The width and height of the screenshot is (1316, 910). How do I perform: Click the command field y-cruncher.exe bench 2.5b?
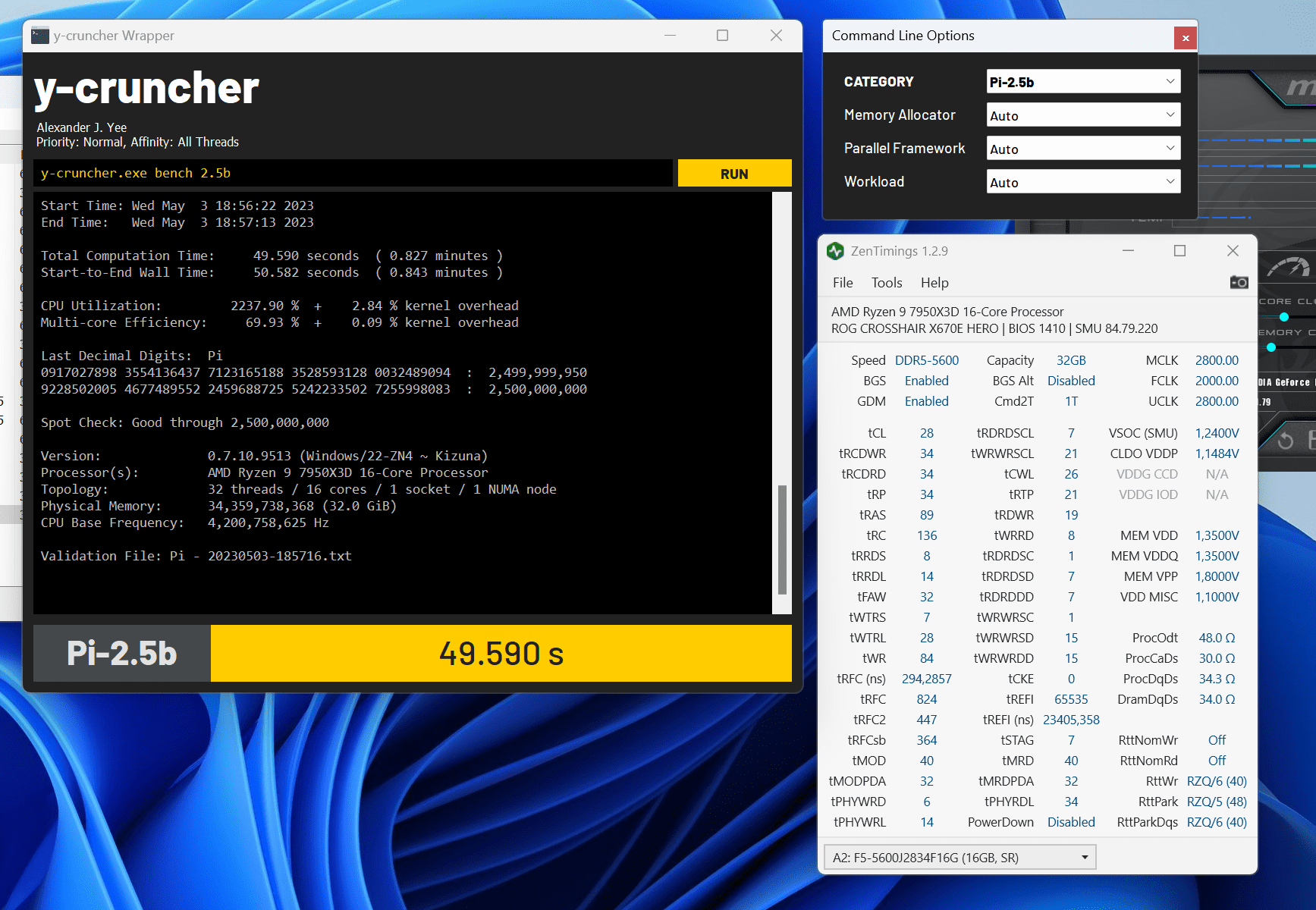353,173
